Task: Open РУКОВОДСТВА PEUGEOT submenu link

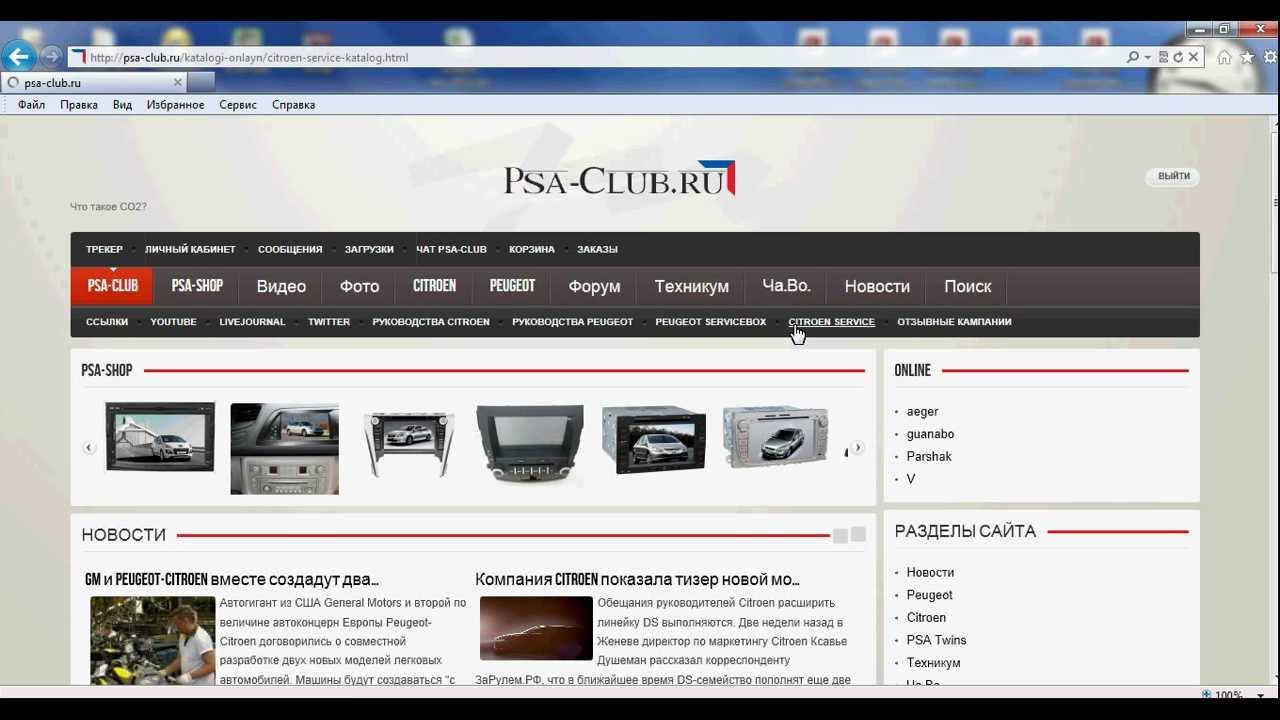Action: click(572, 322)
